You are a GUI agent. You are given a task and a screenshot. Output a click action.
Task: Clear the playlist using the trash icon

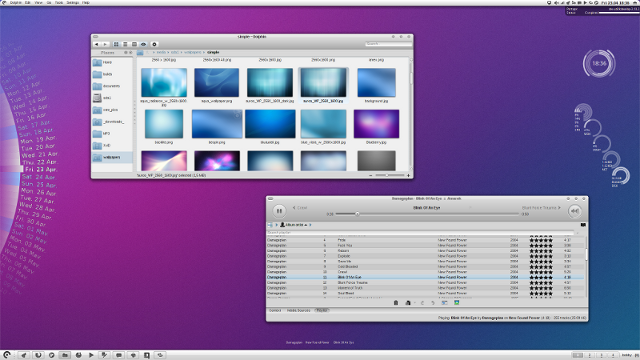click(x=396, y=303)
